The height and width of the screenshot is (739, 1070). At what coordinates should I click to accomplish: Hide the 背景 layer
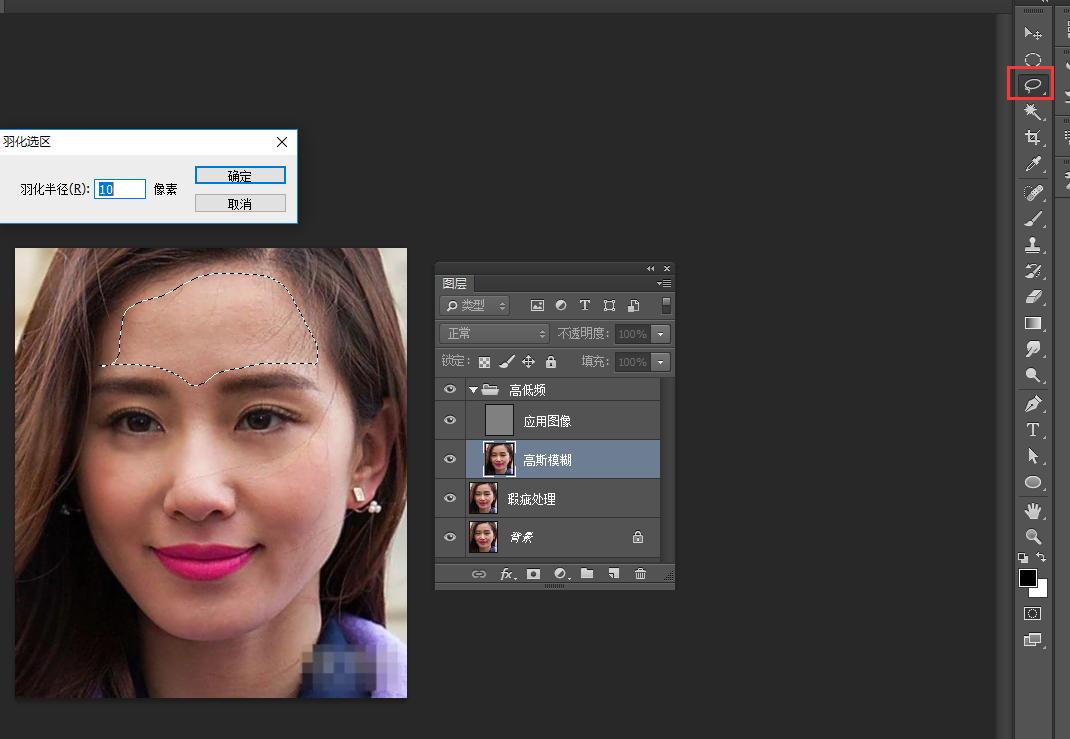pos(450,536)
